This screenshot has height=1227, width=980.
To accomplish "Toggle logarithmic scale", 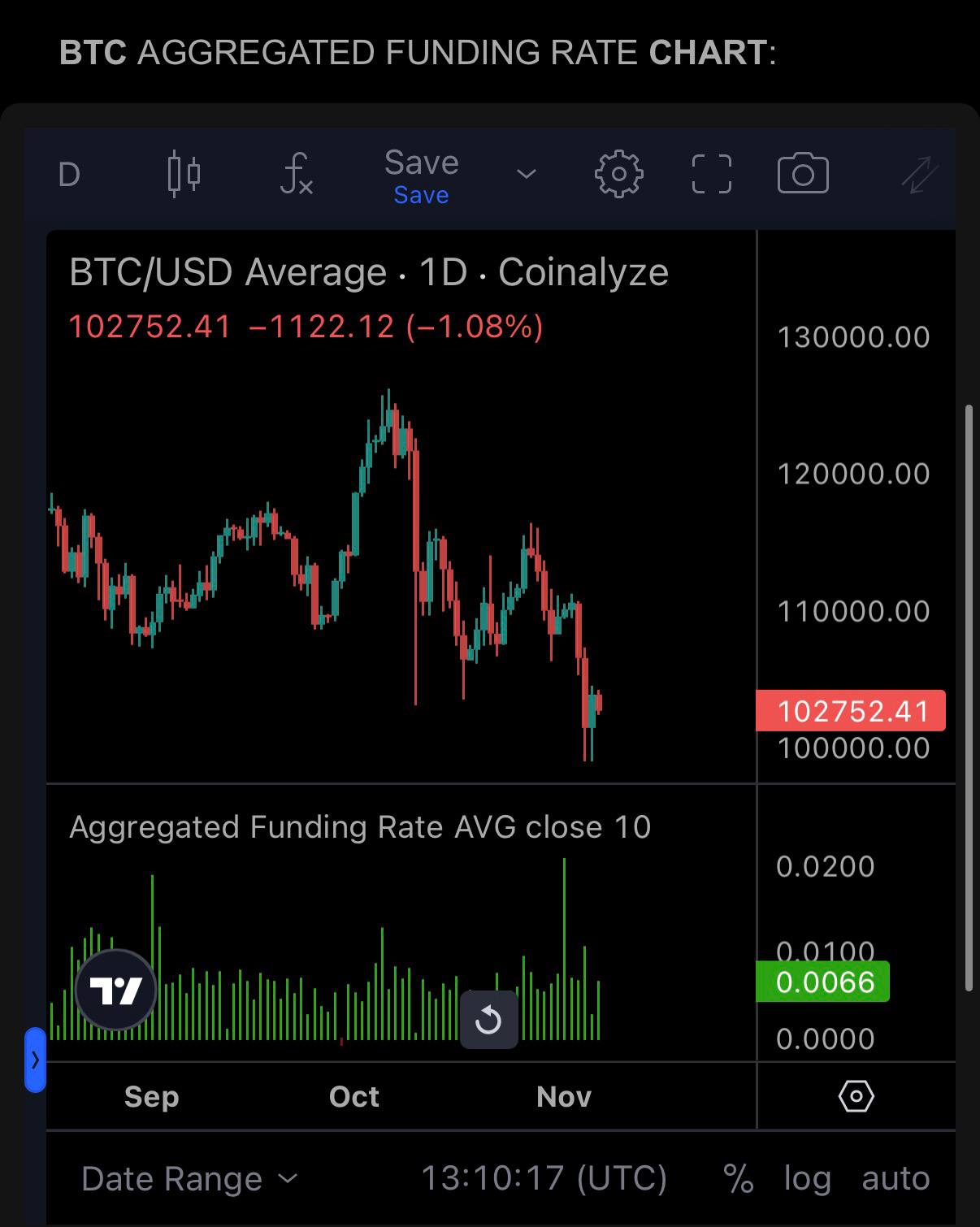I will [807, 1178].
